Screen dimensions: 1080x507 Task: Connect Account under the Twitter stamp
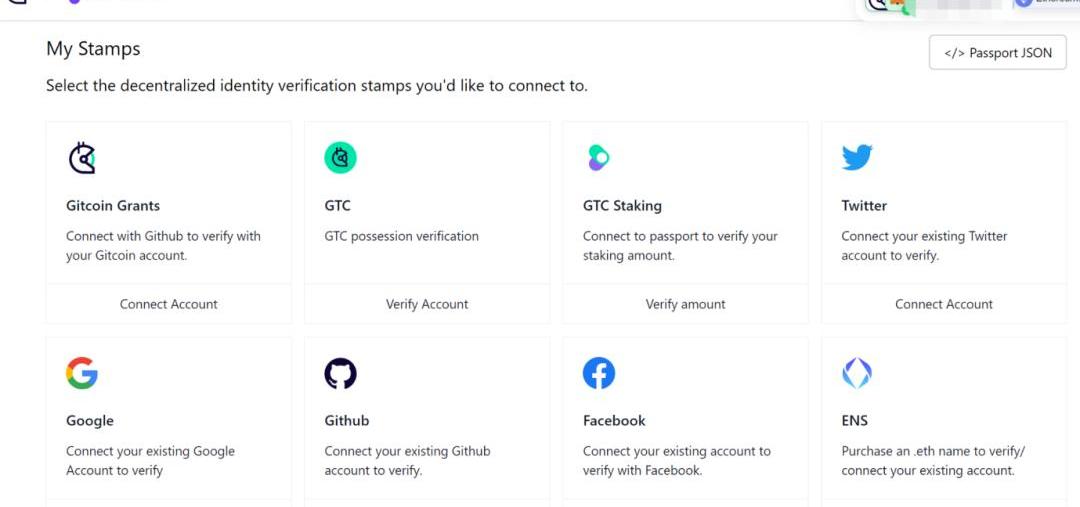944,304
